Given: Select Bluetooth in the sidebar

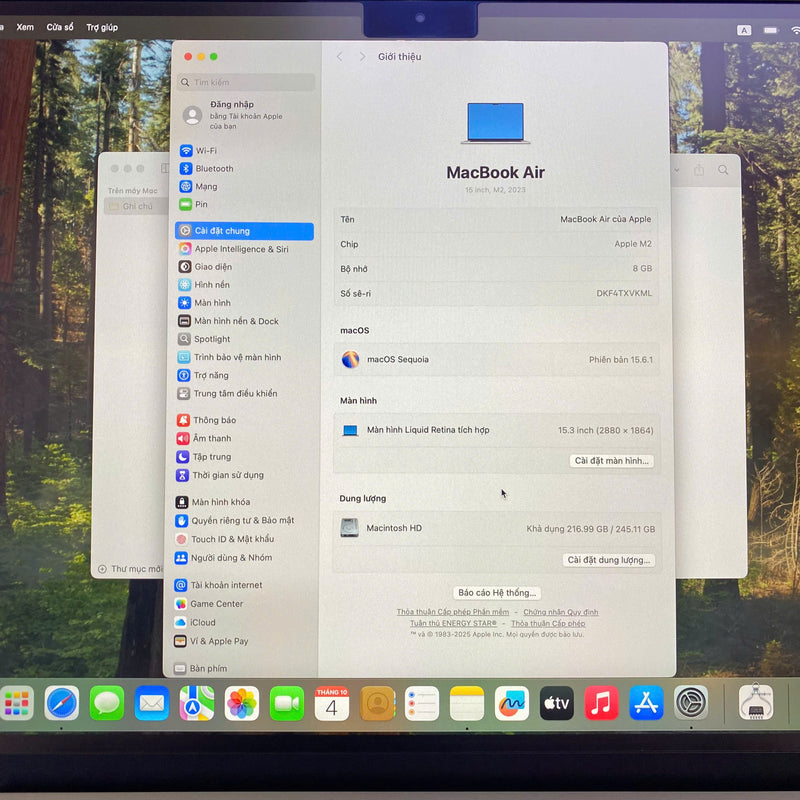Looking at the screenshot, I should (213, 169).
